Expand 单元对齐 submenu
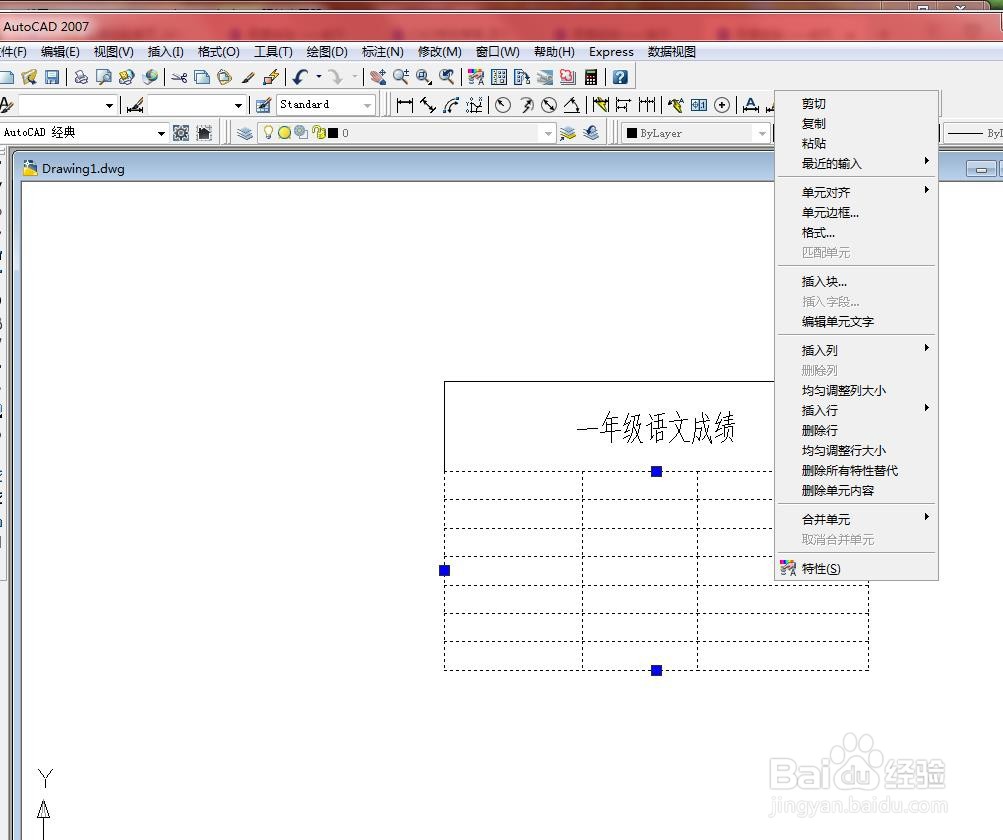The image size is (1003, 840). pyautogui.click(x=857, y=192)
